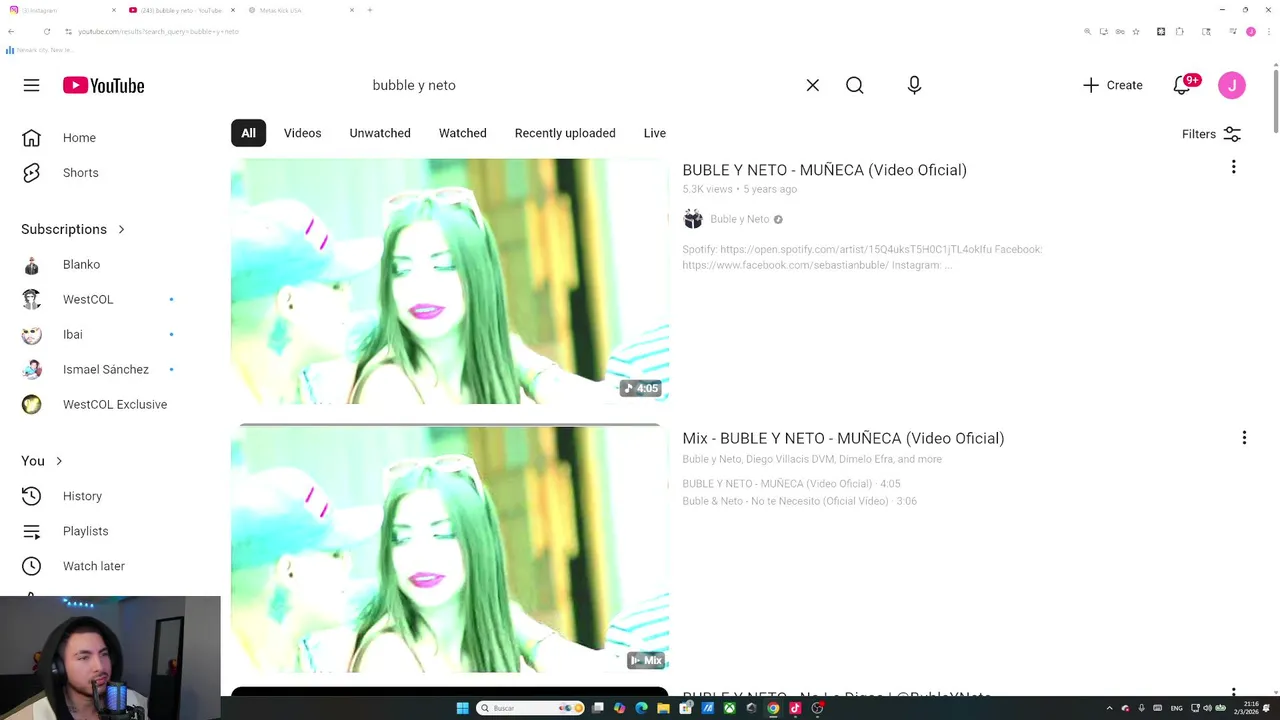Bookmark this page with the star icon
The height and width of the screenshot is (720, 1280).
(x=1136, y=31)
